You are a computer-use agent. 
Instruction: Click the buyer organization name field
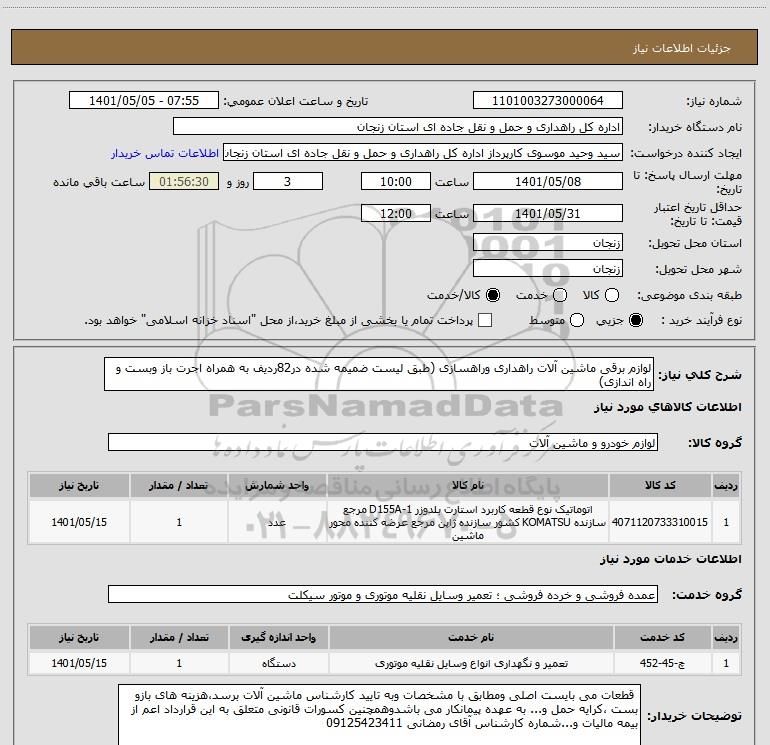[398, 127]
